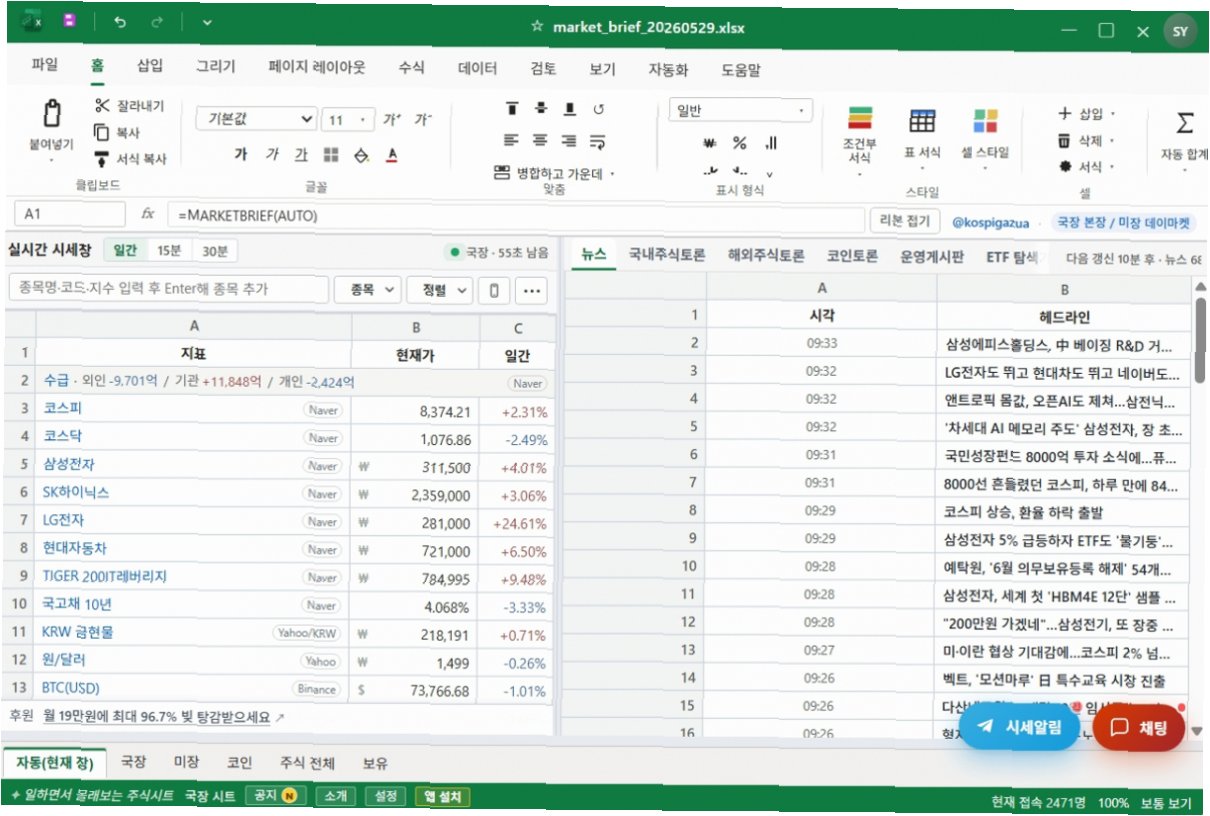This screenshot has width=1210, height=816.
Task: Click the A1 name box
Action: tap(69, 214)
